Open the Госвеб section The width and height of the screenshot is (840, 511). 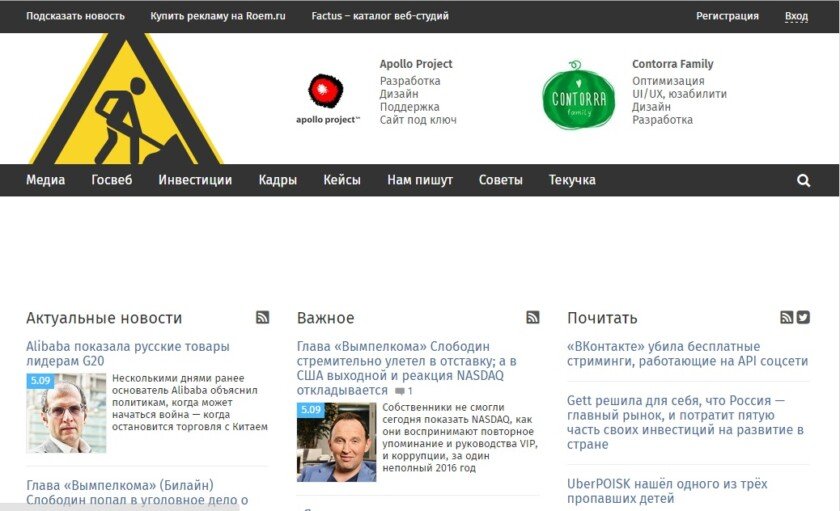click(x=111, y=180)
